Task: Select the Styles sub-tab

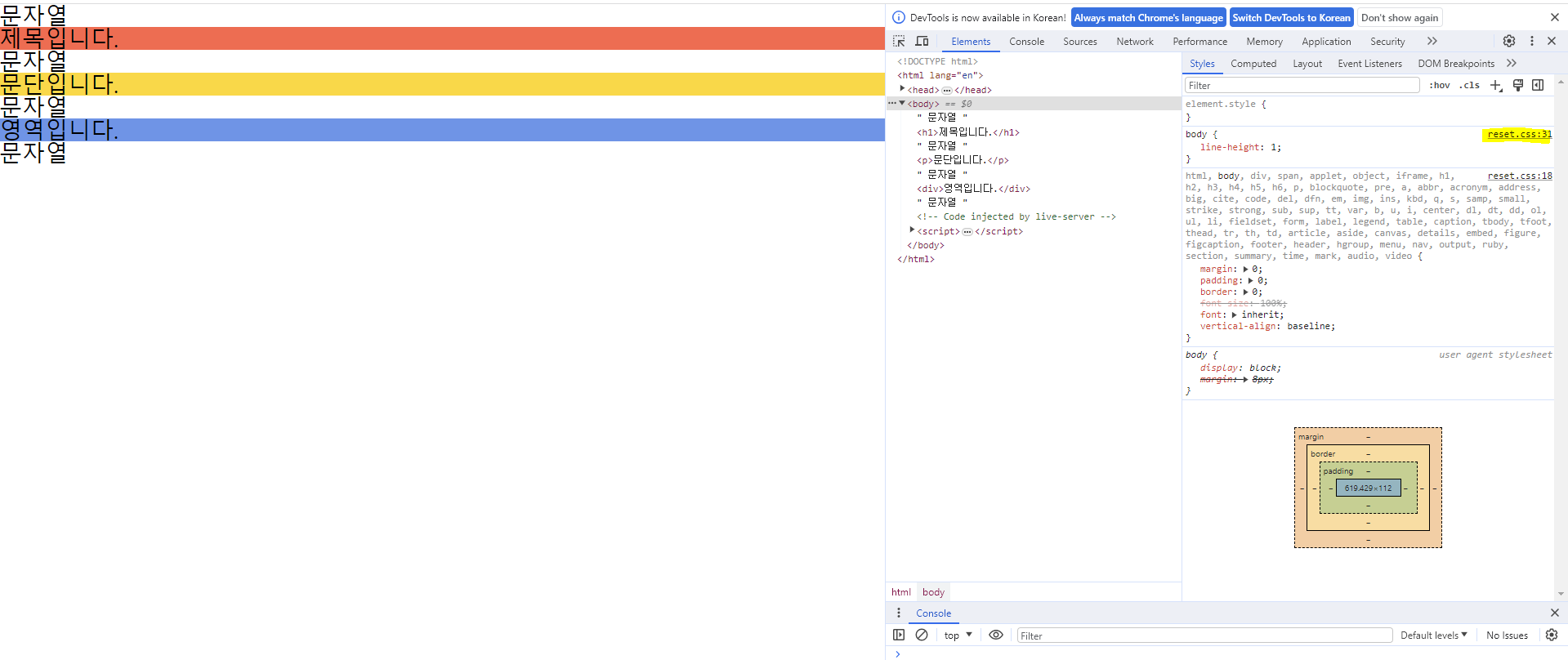Action: tap(1202, 63)
